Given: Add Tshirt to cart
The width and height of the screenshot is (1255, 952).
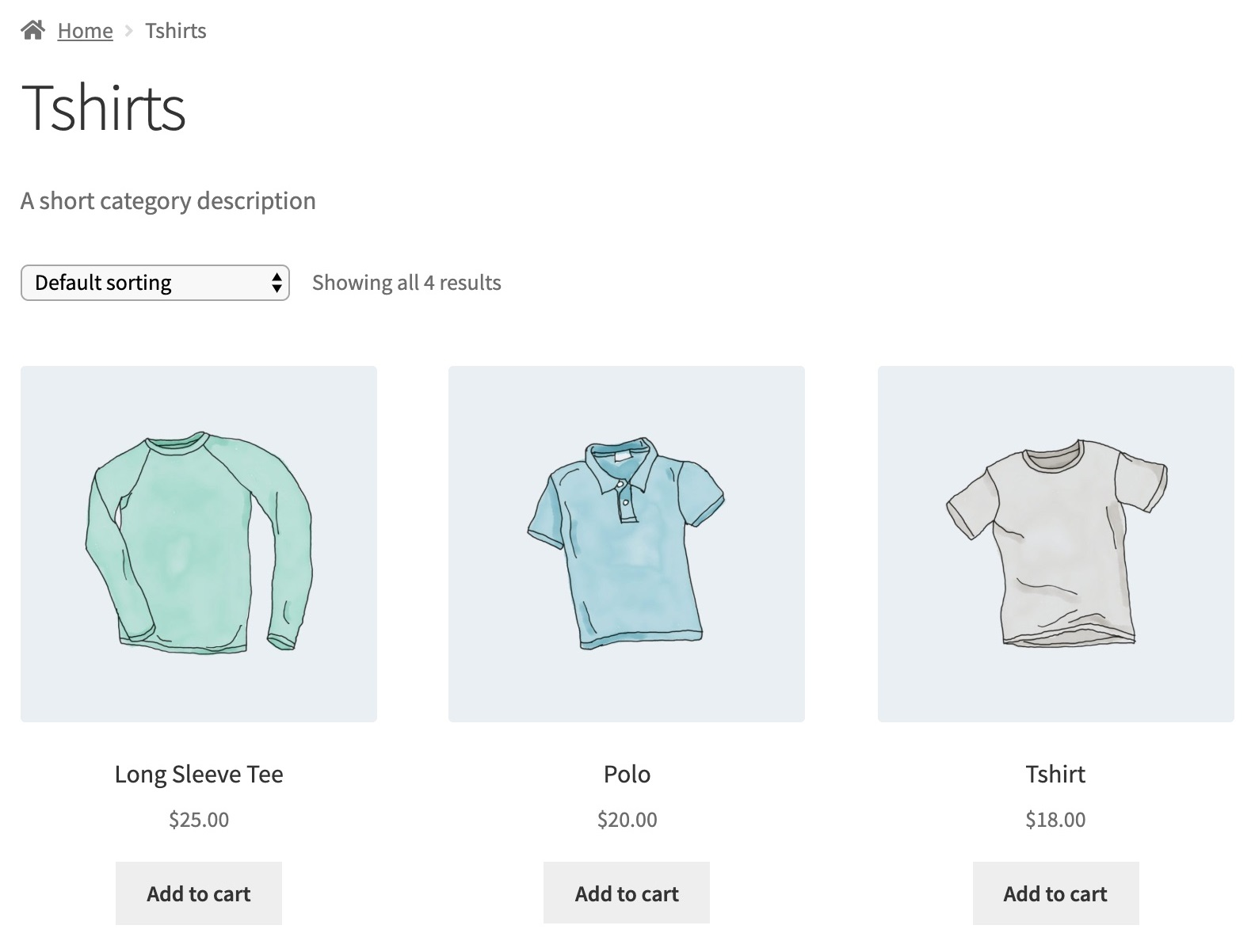Looking at the screenshot, I should pos(1056,893).
